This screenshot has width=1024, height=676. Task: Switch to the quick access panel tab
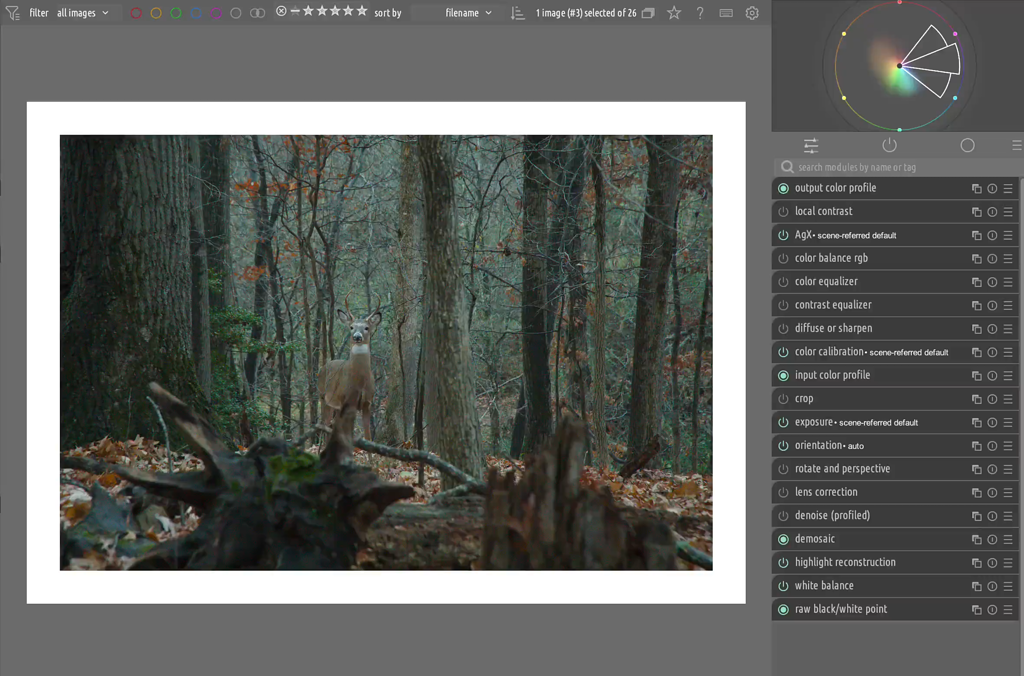tap(810, 145)
